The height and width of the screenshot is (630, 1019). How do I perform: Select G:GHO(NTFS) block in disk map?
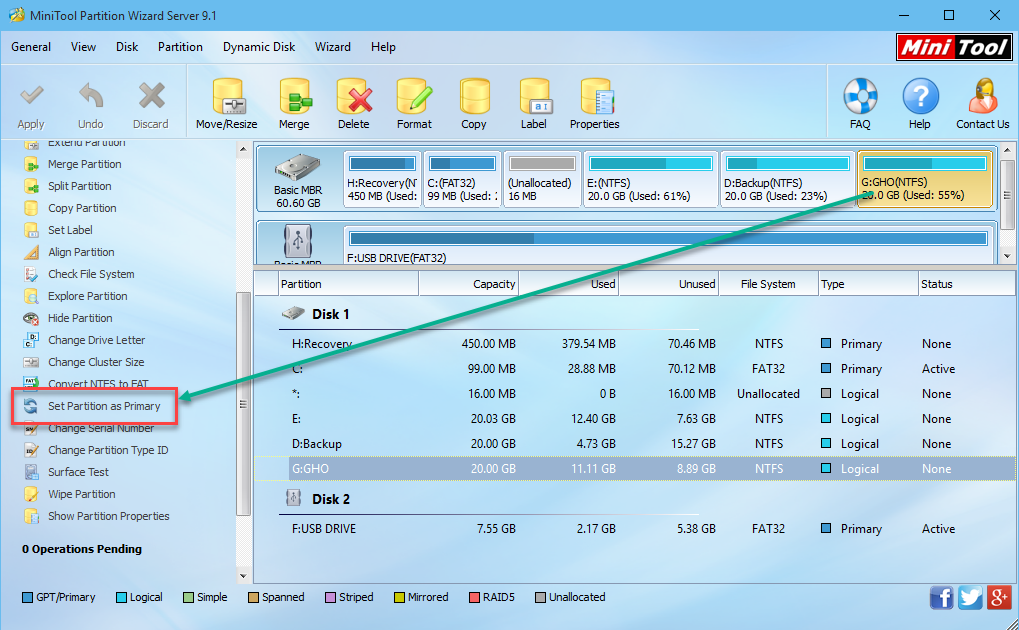tap(925, 179)
